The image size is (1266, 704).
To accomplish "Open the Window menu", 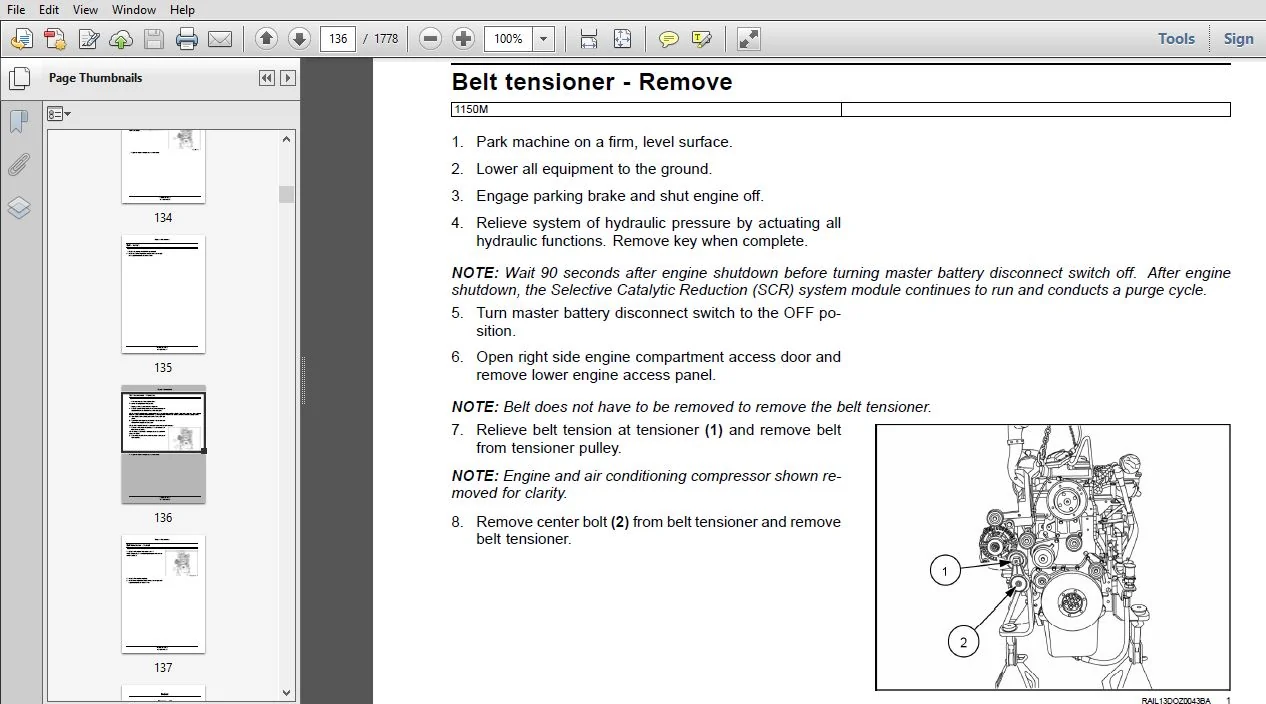I will [133, 9].
